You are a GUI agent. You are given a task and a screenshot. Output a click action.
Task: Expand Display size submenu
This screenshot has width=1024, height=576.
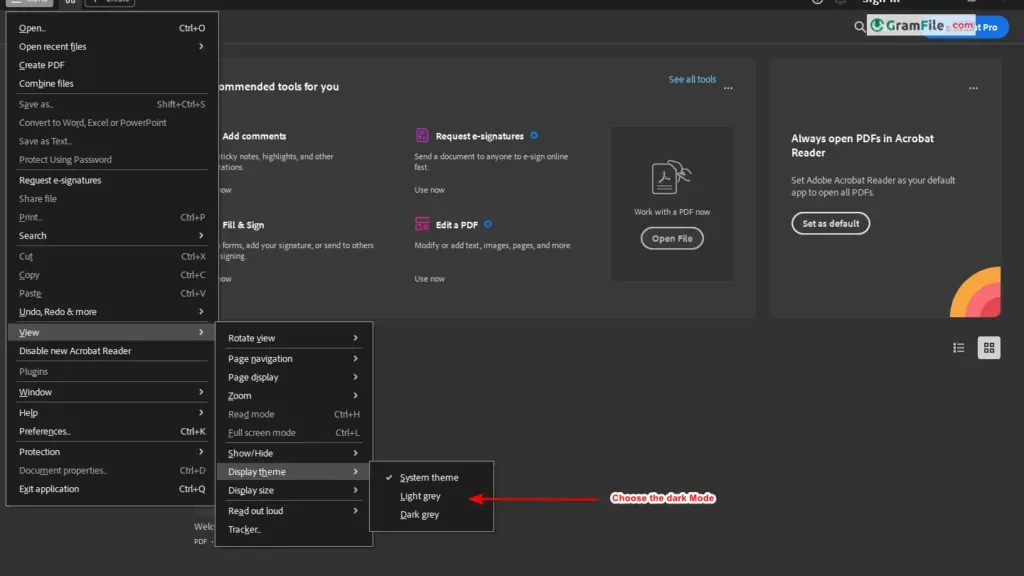pos(293,490)
